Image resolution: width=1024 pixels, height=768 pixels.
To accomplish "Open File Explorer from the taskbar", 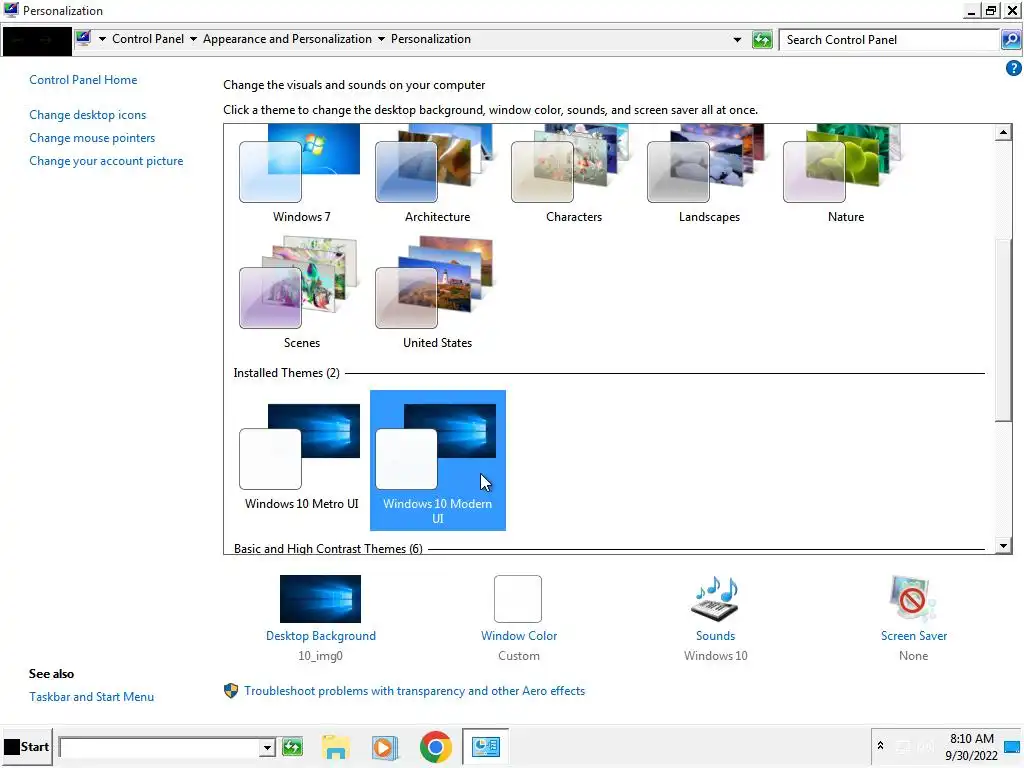I will 335,747.
